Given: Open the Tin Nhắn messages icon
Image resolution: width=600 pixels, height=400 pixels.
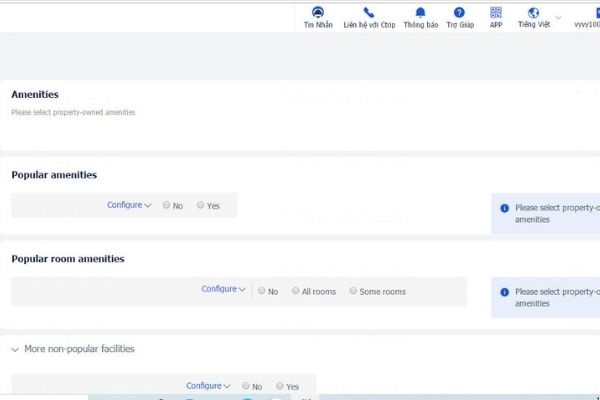Looking at the screenshot, I should tap(318, 13).
